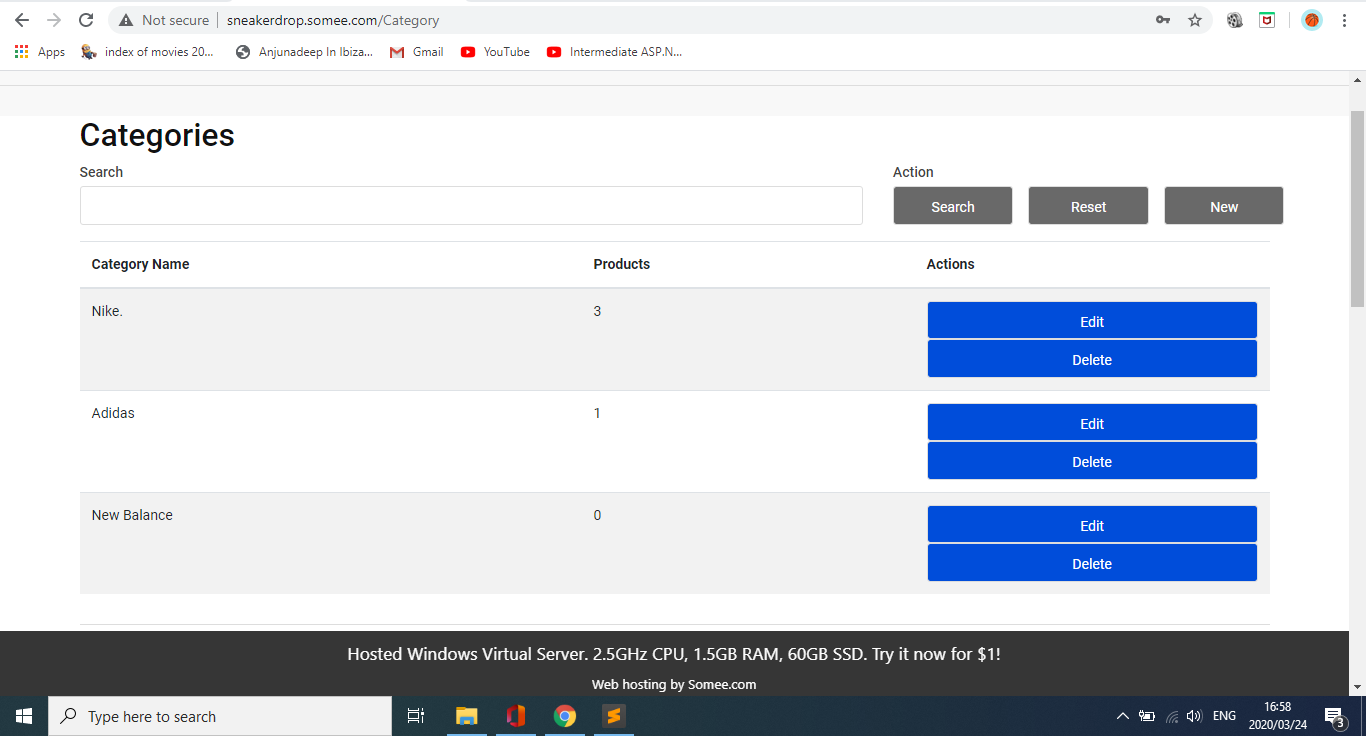
Task: Edit the Nike category
Action: 1091,321
